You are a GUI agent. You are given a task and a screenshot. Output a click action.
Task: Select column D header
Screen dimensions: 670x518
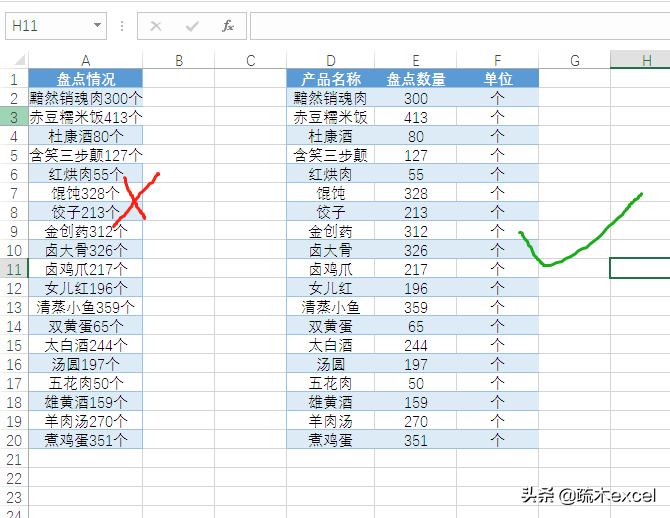point(330,60)
